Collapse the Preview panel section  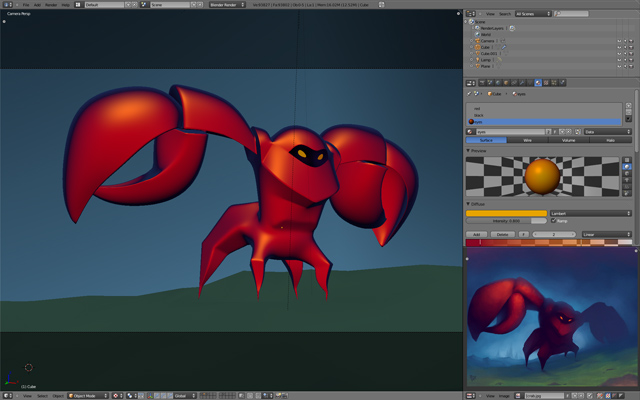tap(469, 151)
